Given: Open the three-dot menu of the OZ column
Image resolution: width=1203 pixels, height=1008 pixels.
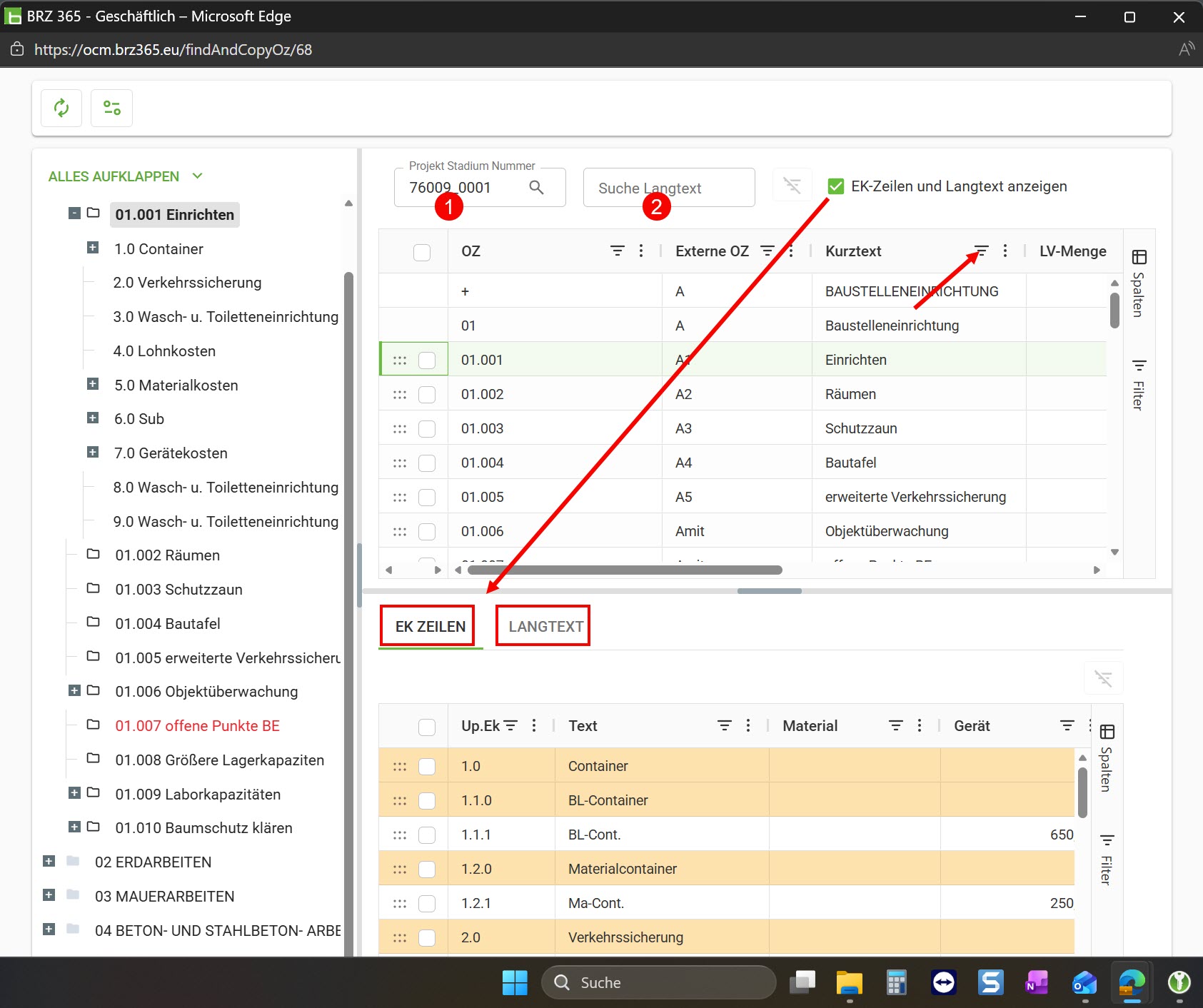Looking at the screenshot, I should coord(641,251).
